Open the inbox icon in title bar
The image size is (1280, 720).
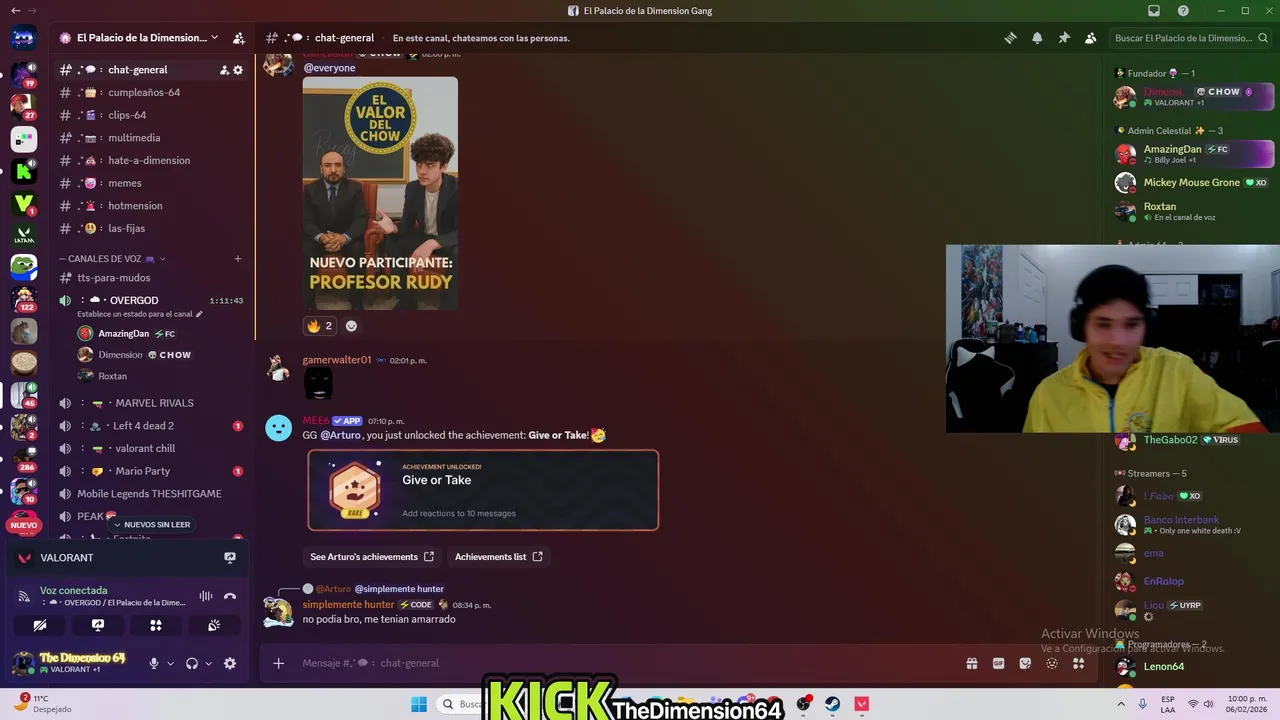[1154, 11]
